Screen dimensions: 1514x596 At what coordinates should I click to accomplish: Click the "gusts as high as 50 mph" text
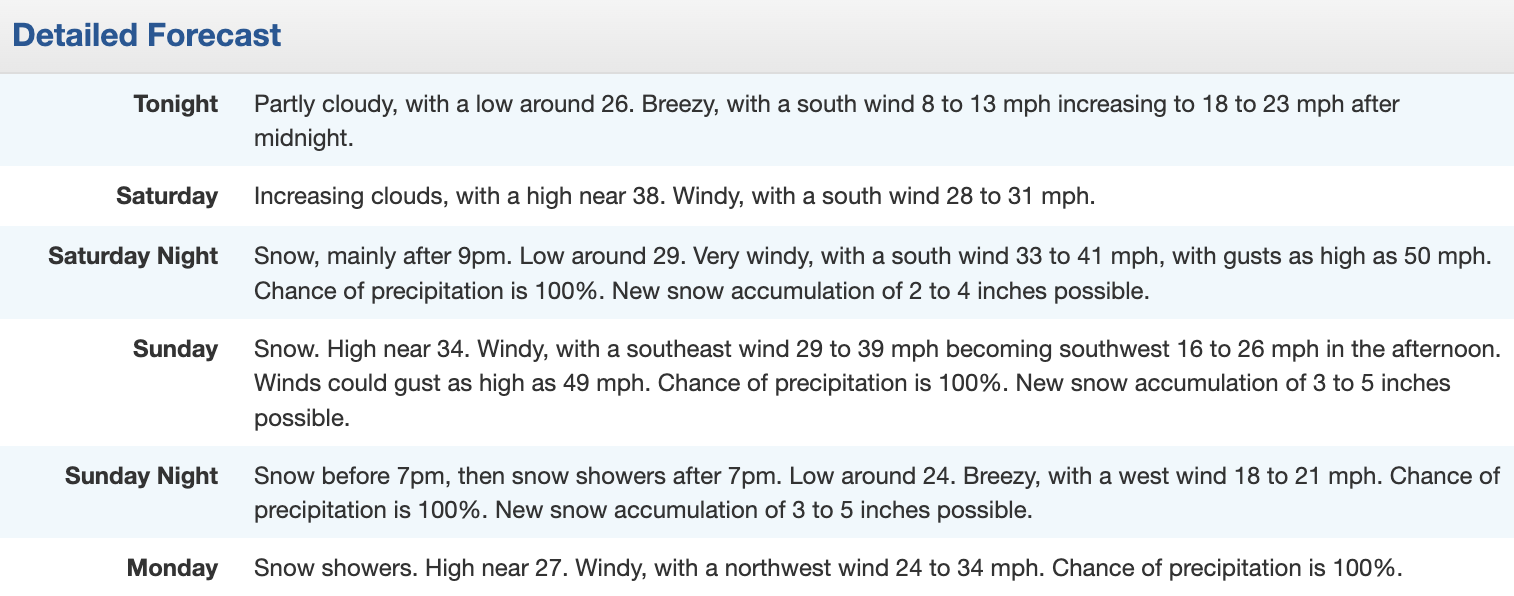pos(1352,256)
